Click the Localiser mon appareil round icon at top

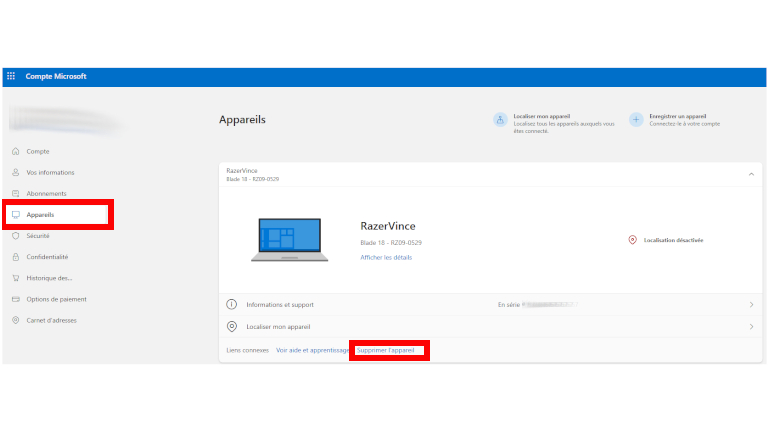(x=500, y=120)
